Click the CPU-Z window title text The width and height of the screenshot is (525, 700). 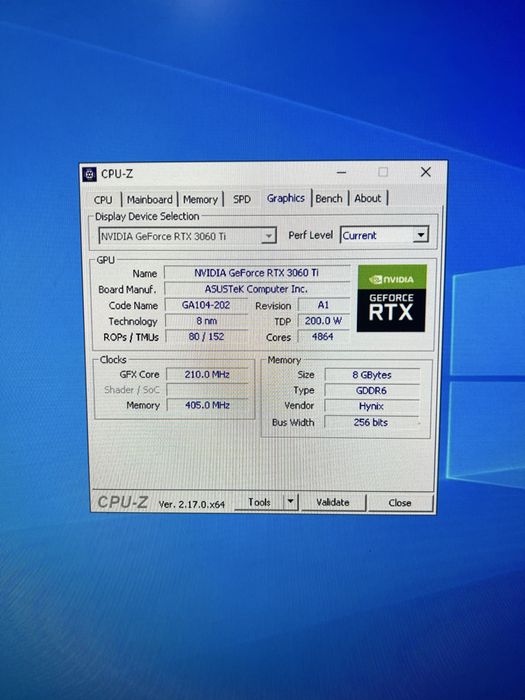pyautogui.click(x=117, y=174)
